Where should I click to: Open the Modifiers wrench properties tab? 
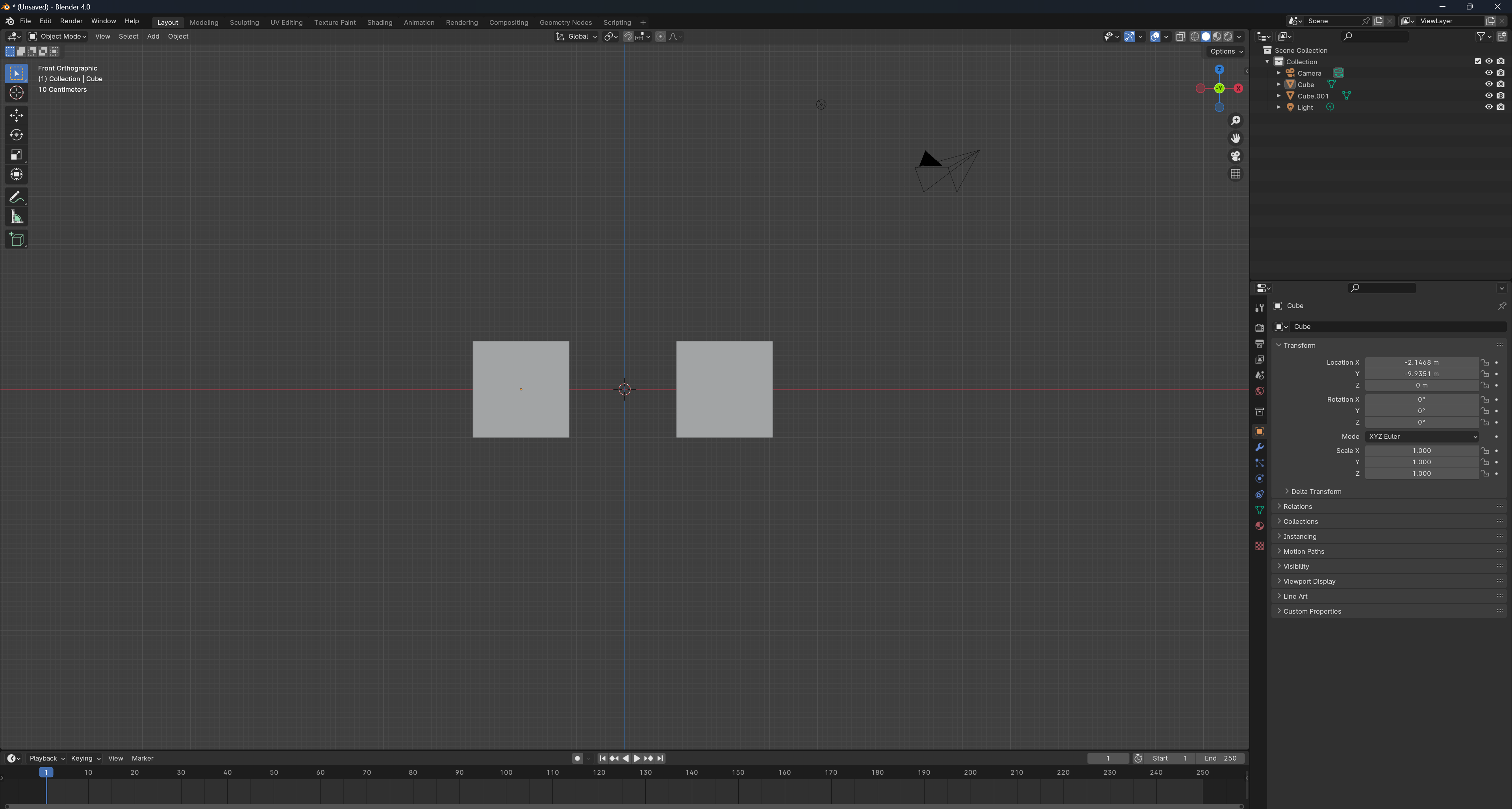[x=1259, y=447]
